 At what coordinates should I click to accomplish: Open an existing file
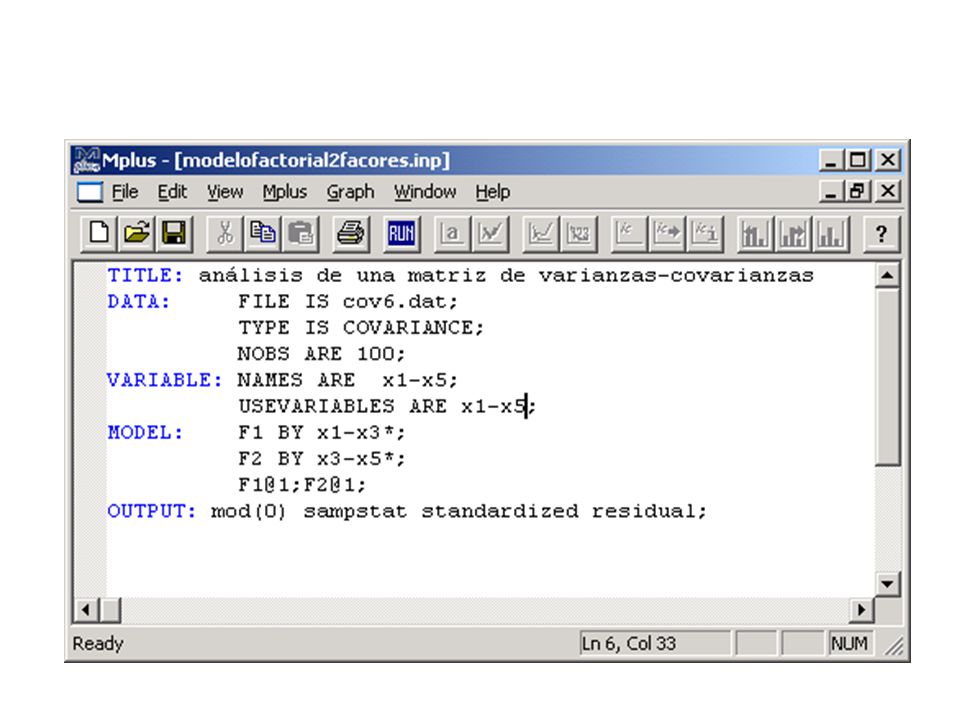137,233
